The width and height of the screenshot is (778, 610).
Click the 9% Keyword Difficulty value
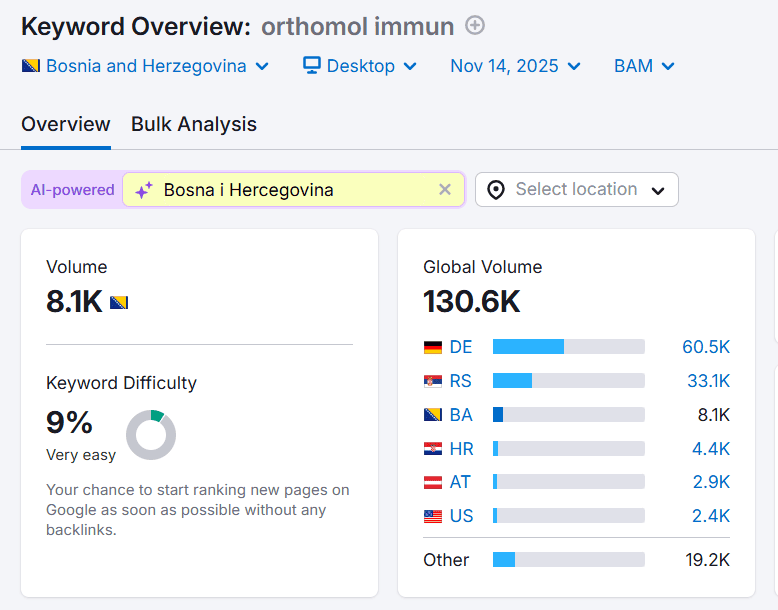click(69, 422)
